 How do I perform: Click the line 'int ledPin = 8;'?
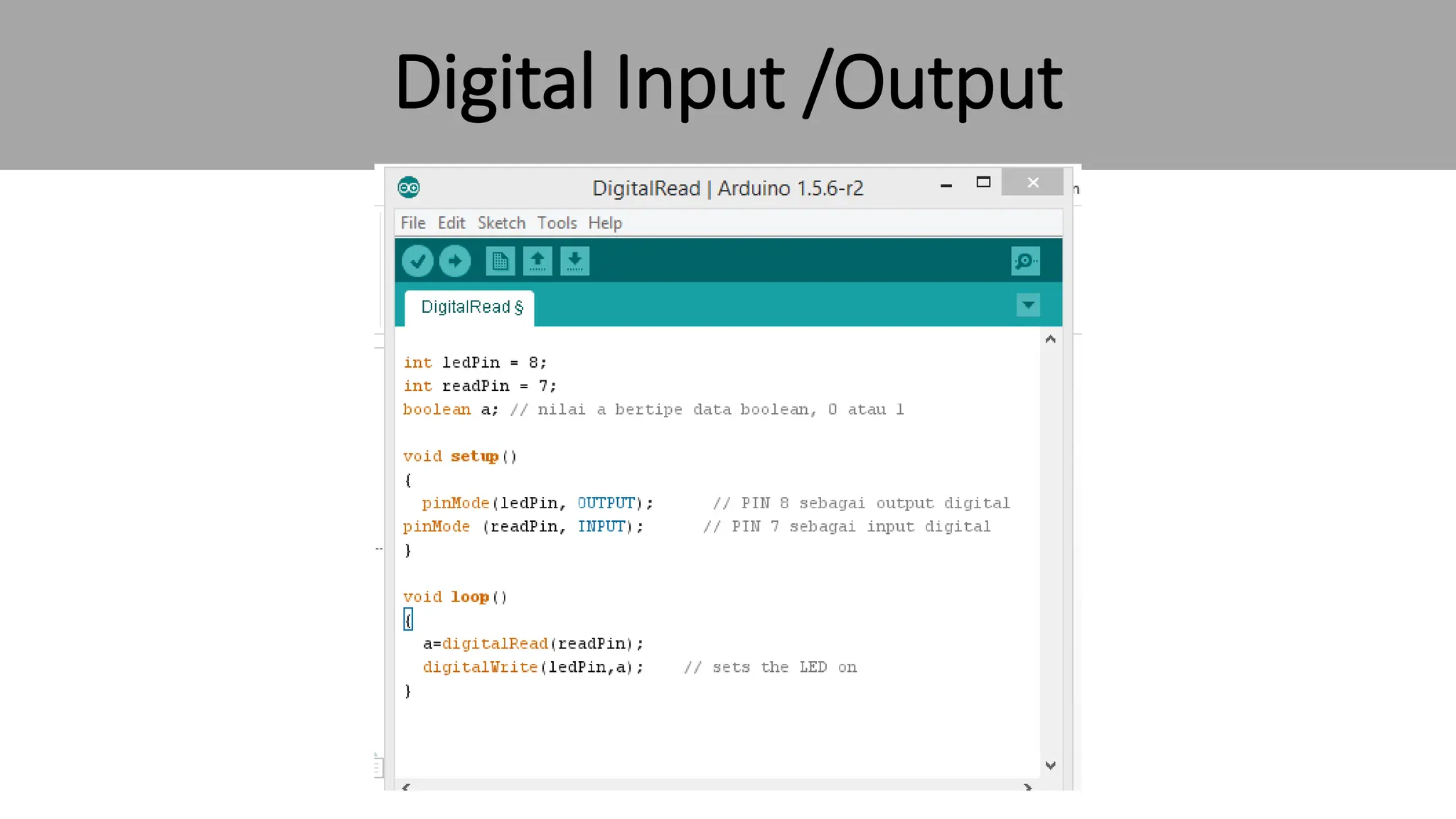[x=475, y=363]
